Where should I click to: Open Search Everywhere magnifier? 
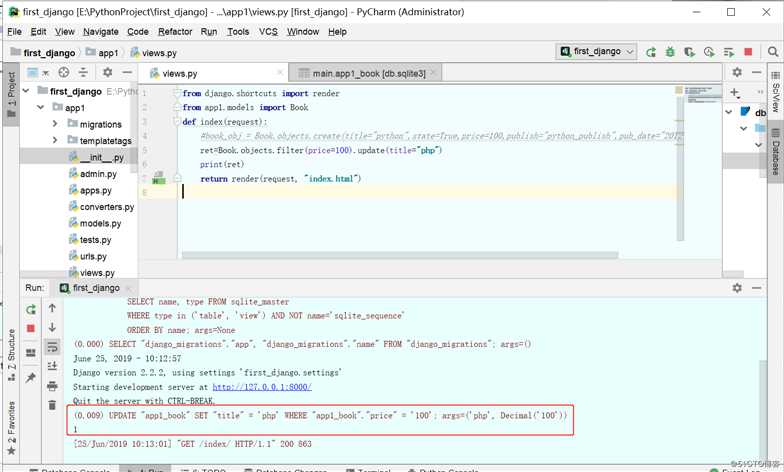click(x=772, y=52)
